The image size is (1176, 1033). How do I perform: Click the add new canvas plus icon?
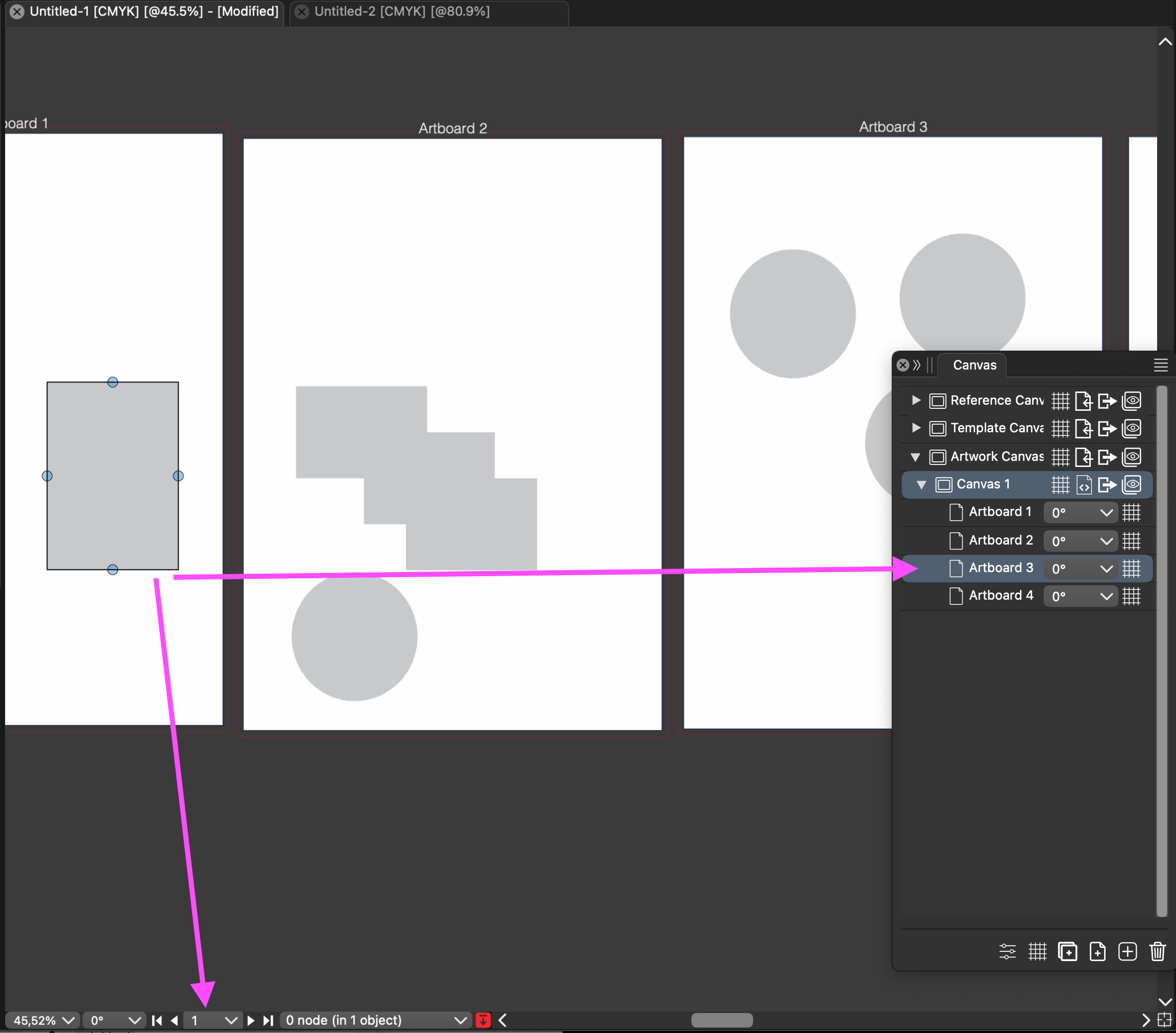[x=1127, y=951]
